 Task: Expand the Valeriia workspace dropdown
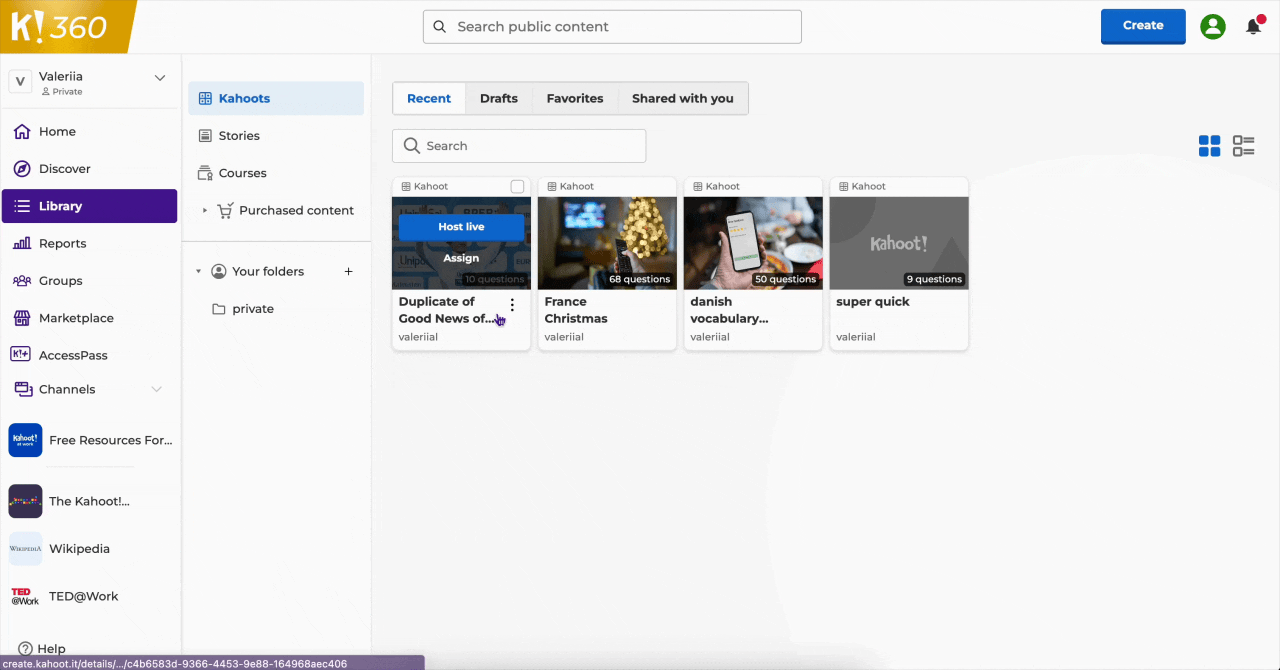point(159,78)
